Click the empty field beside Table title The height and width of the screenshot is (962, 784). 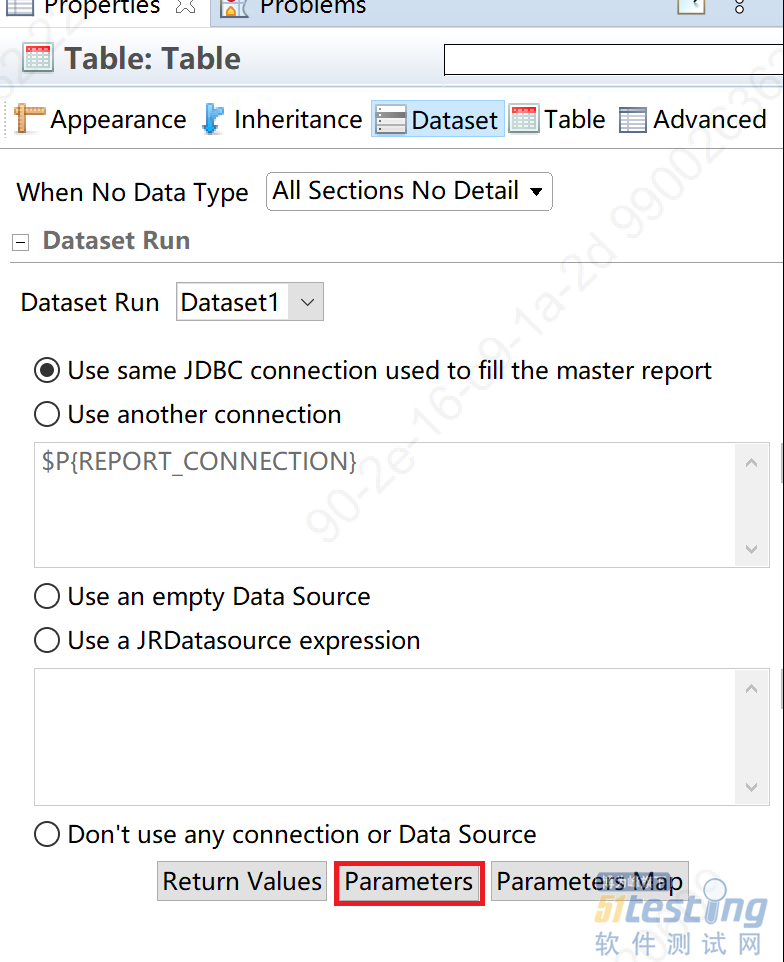613,60
